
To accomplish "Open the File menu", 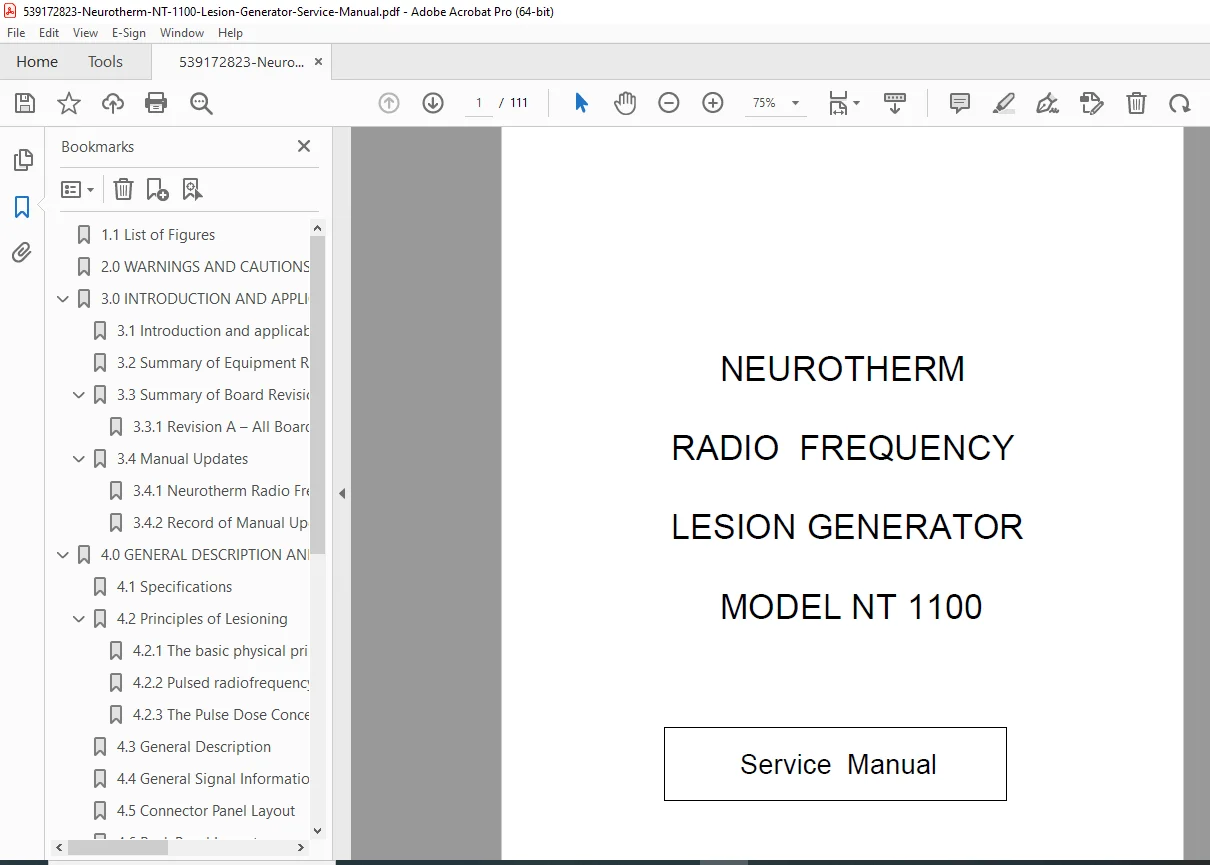I will pyautogui.click(x=16, y=33).
